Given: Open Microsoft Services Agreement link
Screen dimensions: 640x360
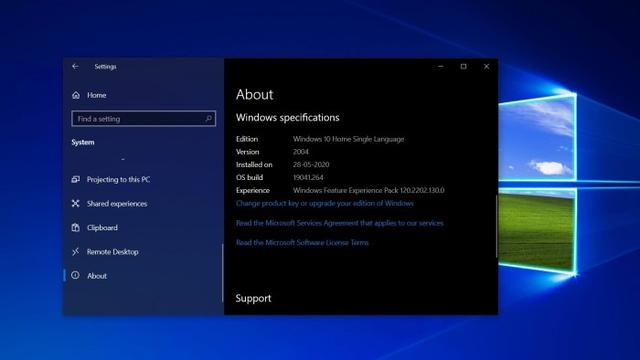Looking at the screenshot, I should pyautogui.click(x=340, y=223).
